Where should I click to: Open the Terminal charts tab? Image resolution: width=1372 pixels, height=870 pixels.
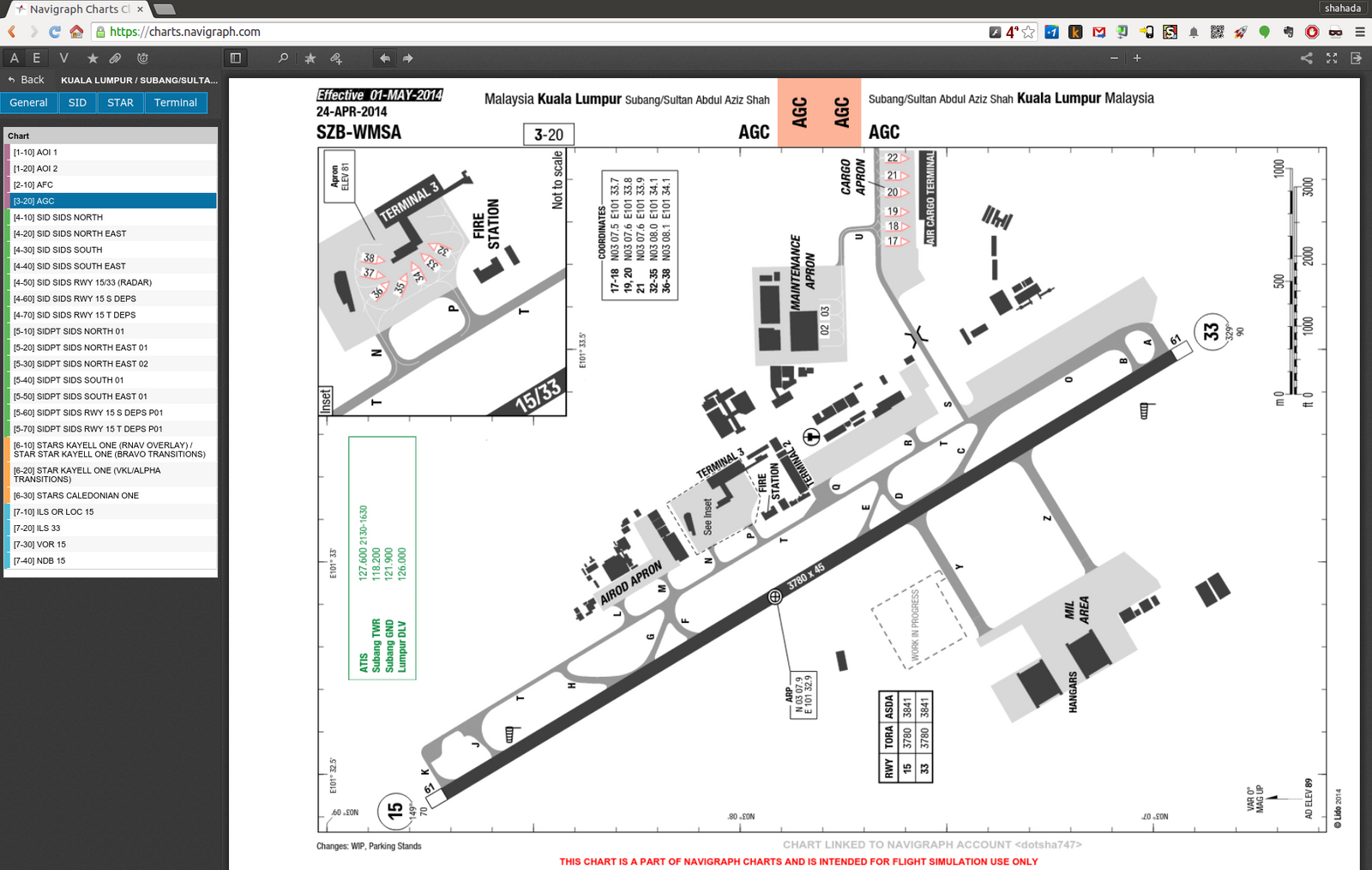click(x=176, y=103)
